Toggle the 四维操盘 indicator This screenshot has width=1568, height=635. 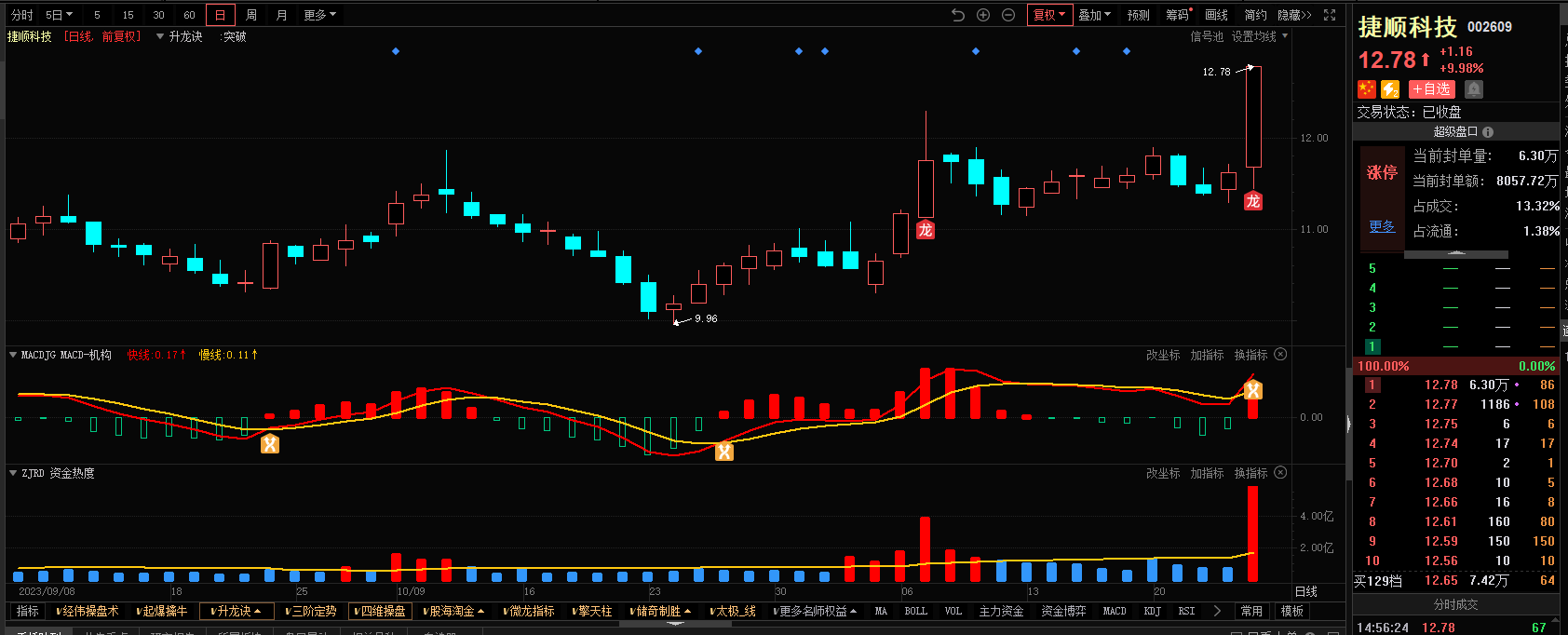382,612
